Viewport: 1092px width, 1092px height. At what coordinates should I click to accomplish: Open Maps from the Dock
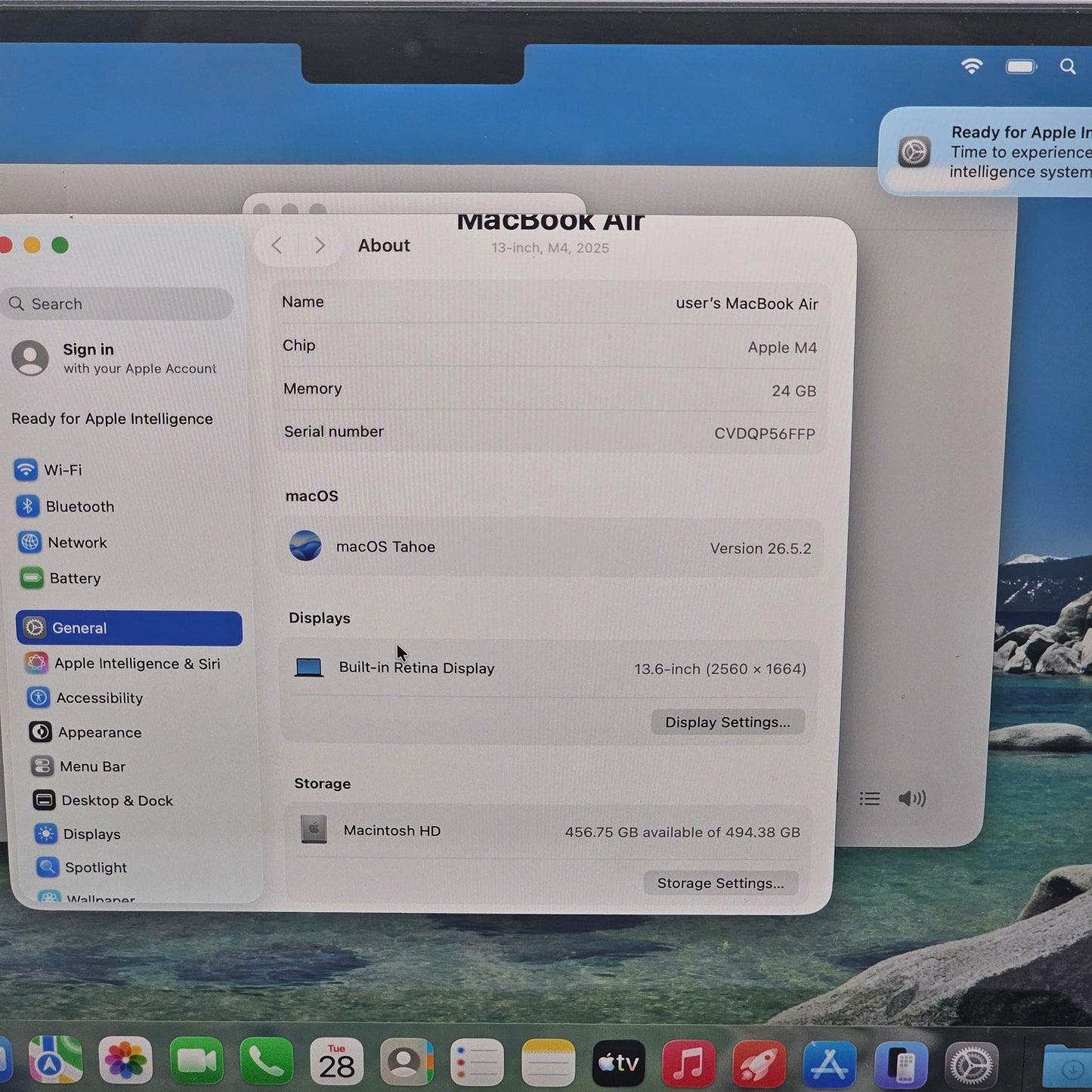coord(55,1061)
